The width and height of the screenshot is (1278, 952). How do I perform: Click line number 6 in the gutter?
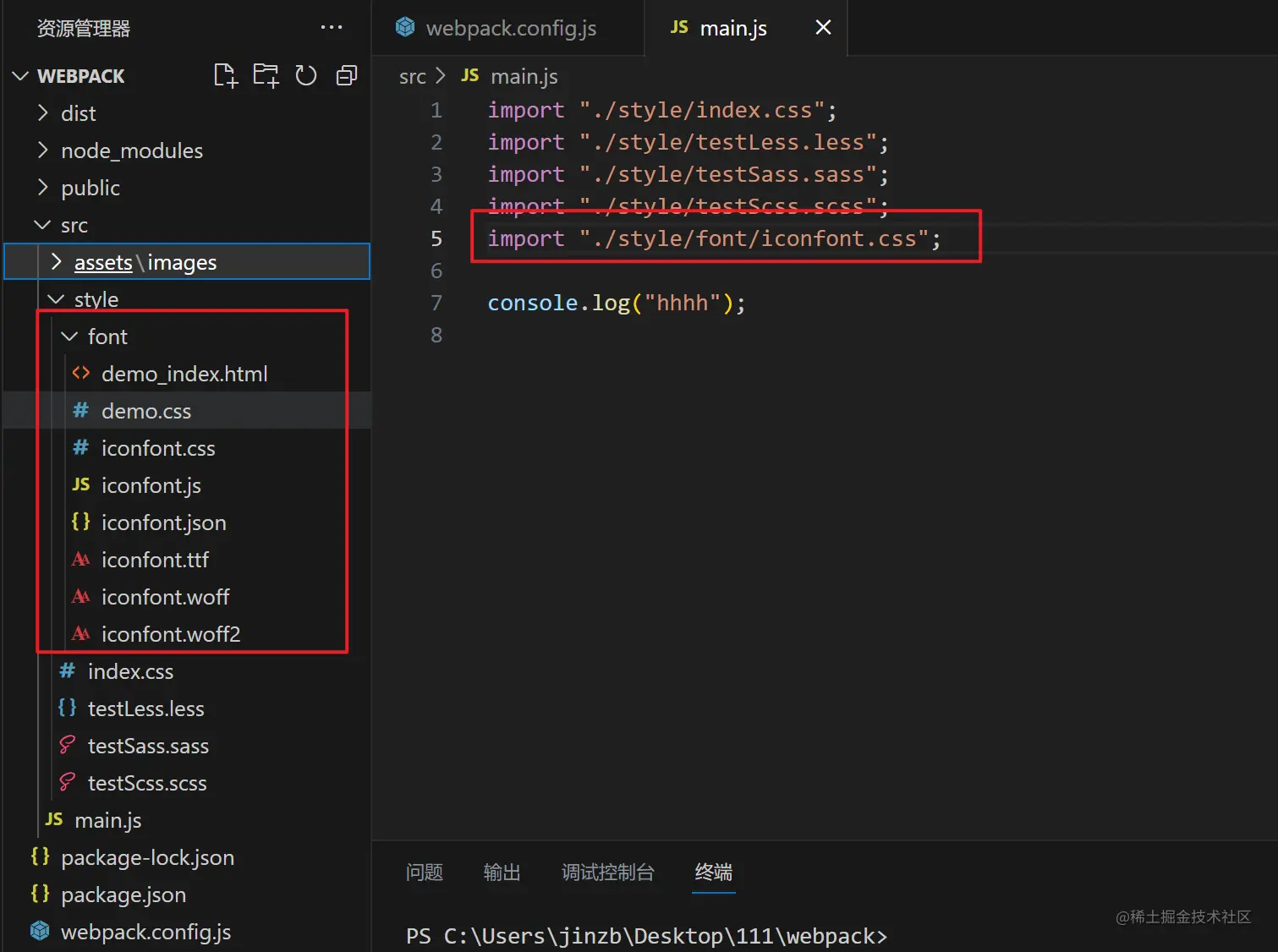point(436,271)
